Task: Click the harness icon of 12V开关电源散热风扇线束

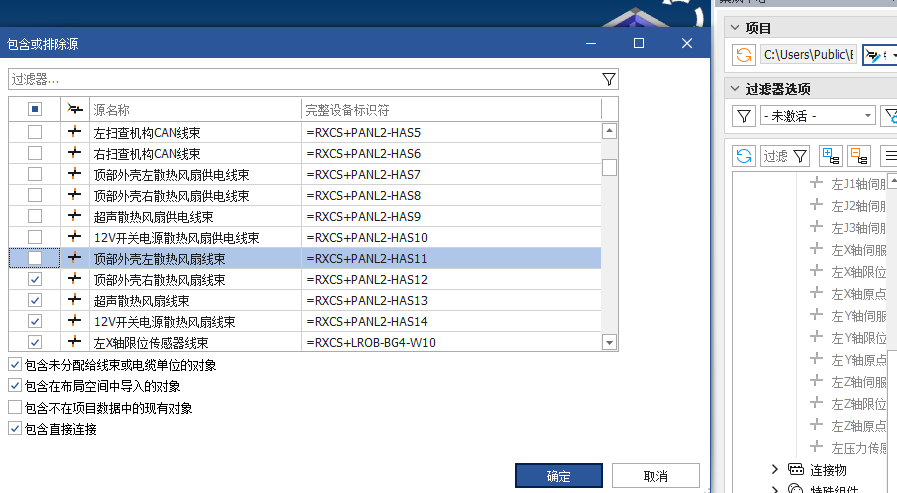Action: click(74, 321)
